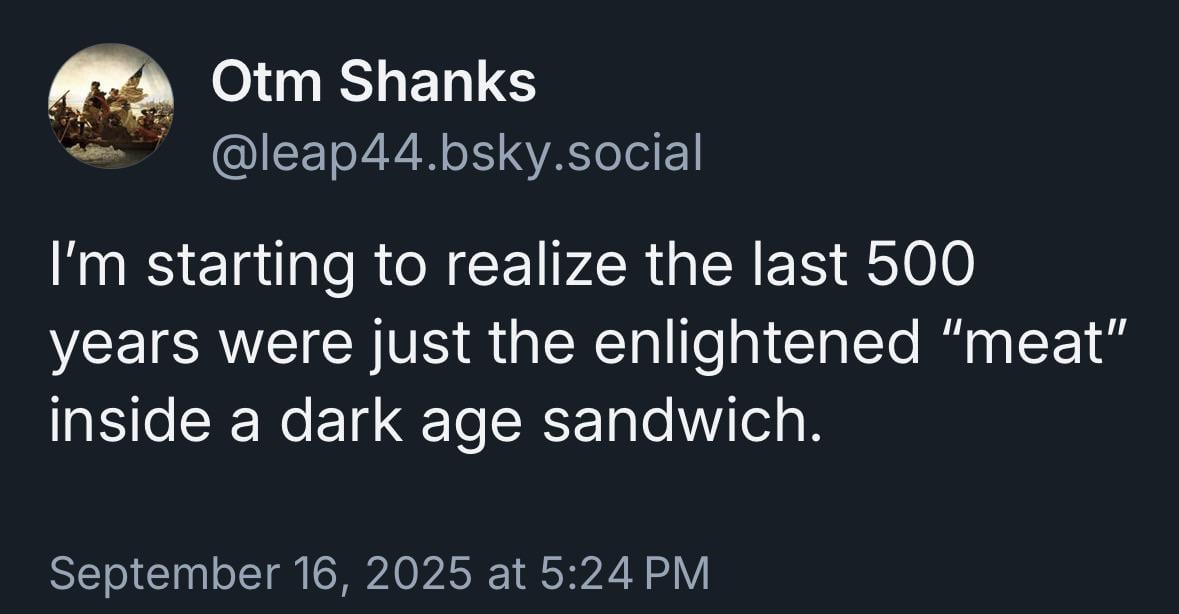Image resolution: width=1179 pixels, height=614 pixels.
Task: Click the word "starting" in the post
Action: point(250,268)
